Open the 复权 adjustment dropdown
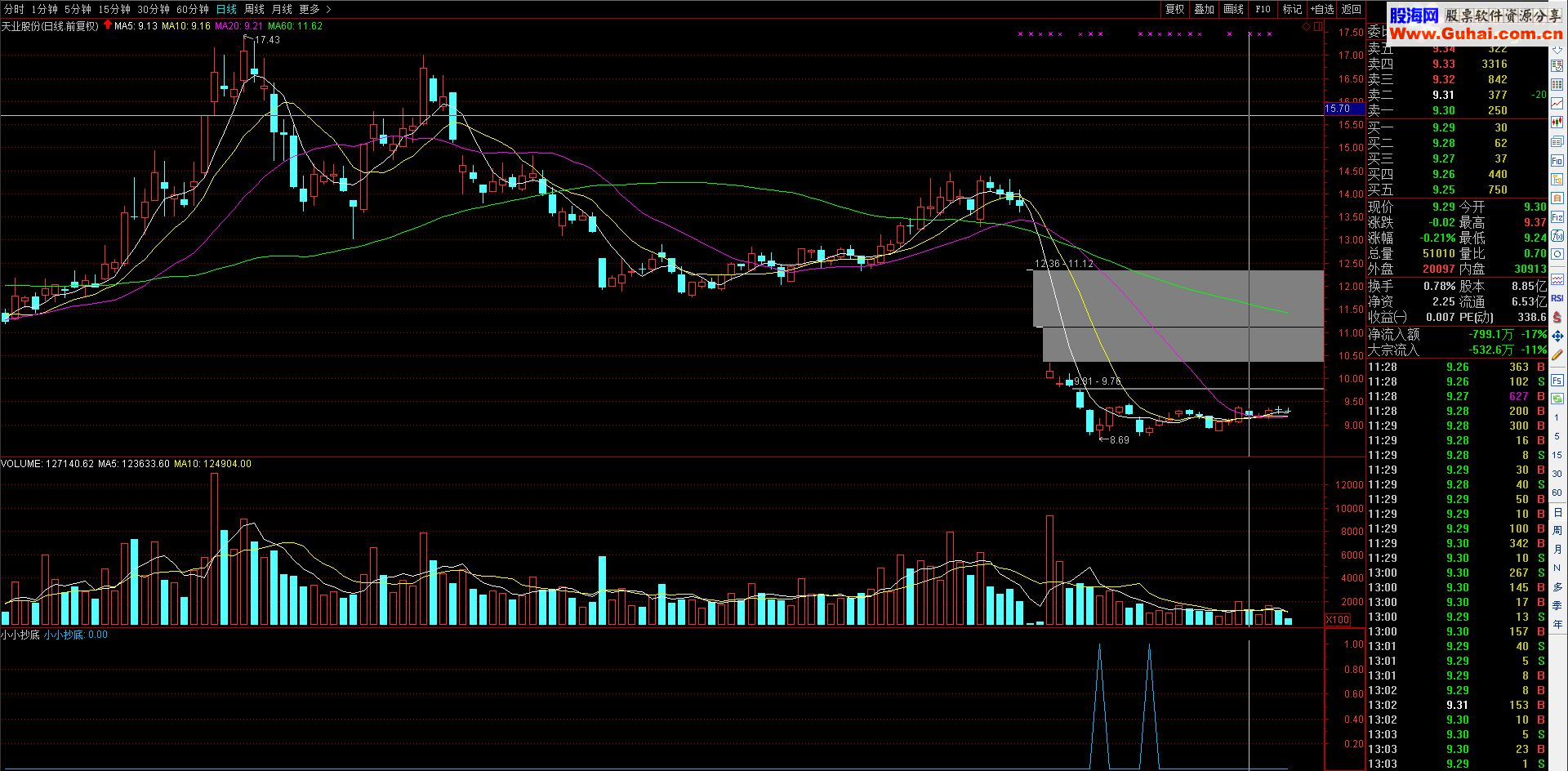Screen dimensions: 1568x771 tap(1175, 9)
